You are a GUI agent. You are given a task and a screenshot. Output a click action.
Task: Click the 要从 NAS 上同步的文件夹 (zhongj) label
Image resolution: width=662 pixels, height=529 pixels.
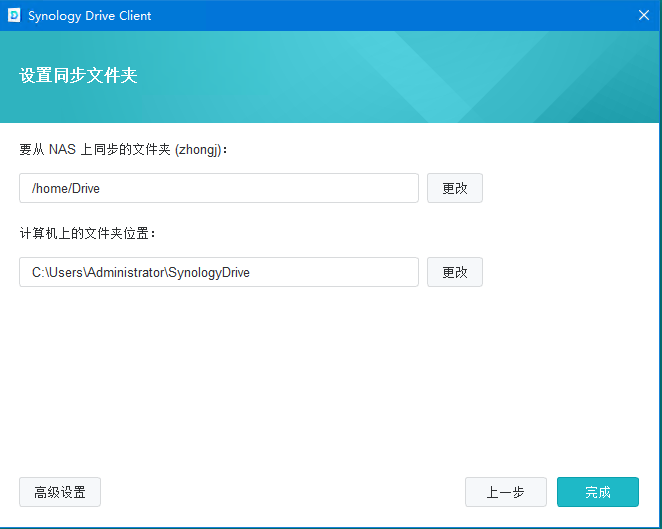pyautogui.click(x=123, y=149)
